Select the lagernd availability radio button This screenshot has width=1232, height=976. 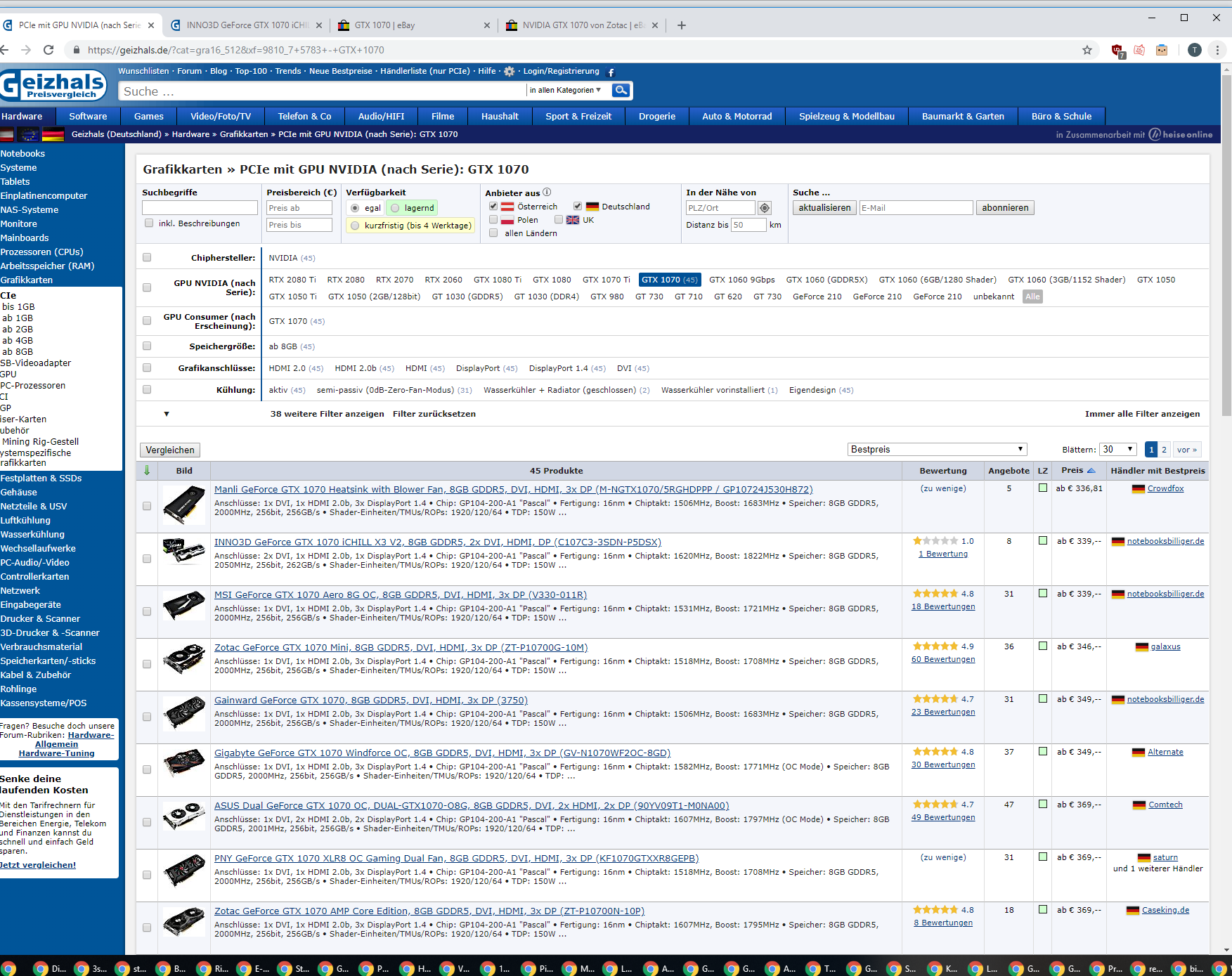(395, 208)
